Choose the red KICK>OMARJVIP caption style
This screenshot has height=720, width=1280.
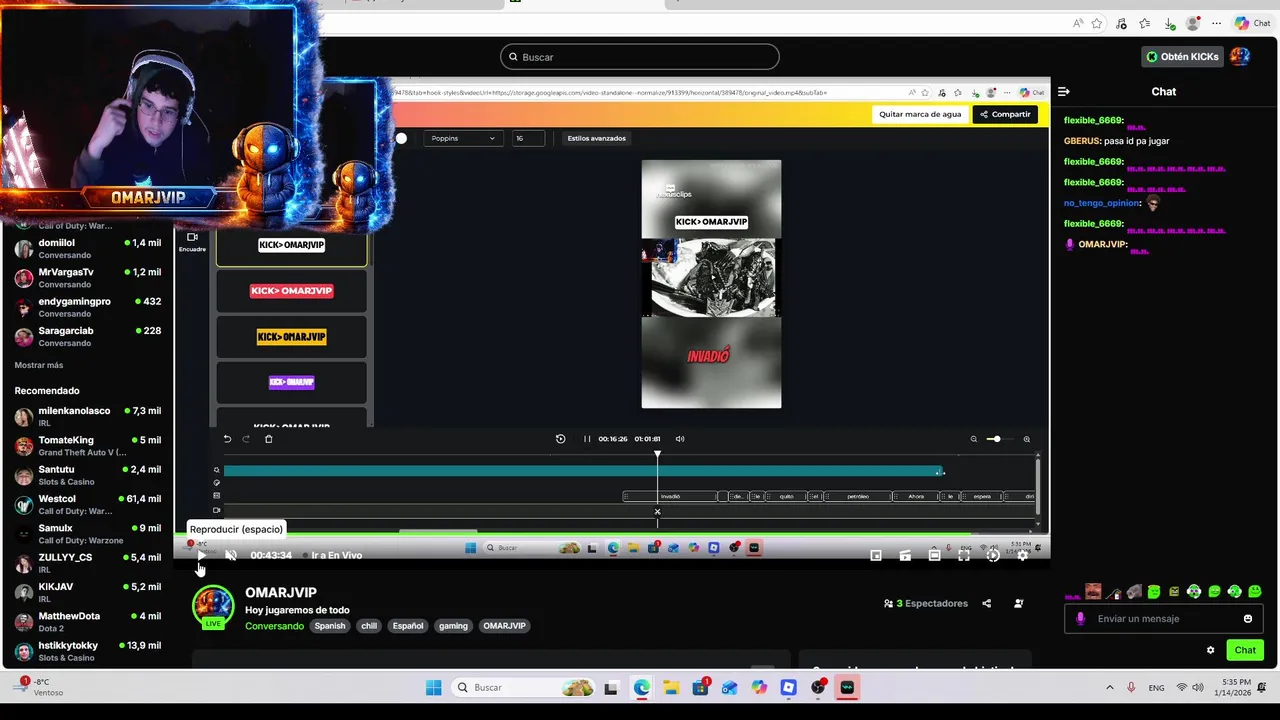291,291
